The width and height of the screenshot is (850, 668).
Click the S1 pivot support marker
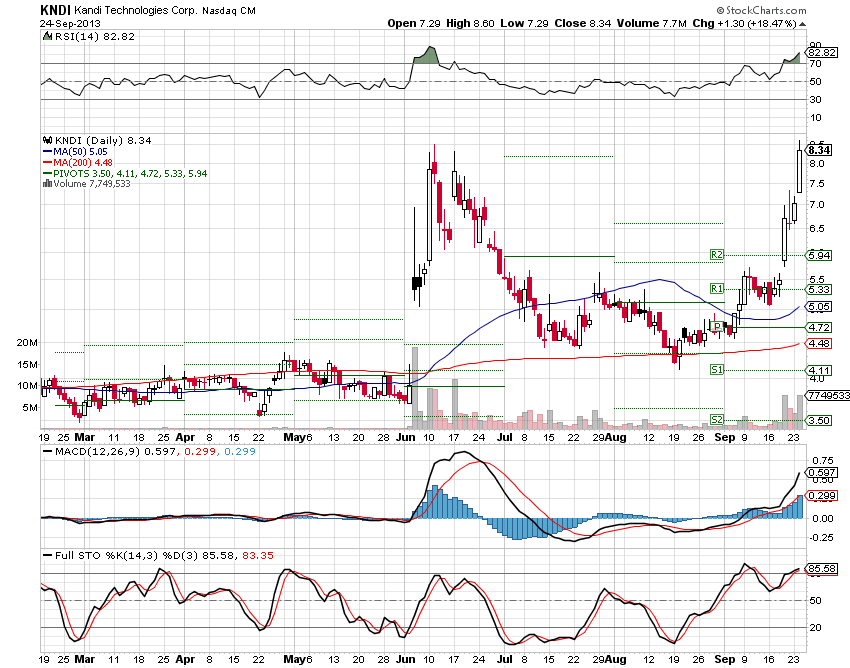point(717,370)
